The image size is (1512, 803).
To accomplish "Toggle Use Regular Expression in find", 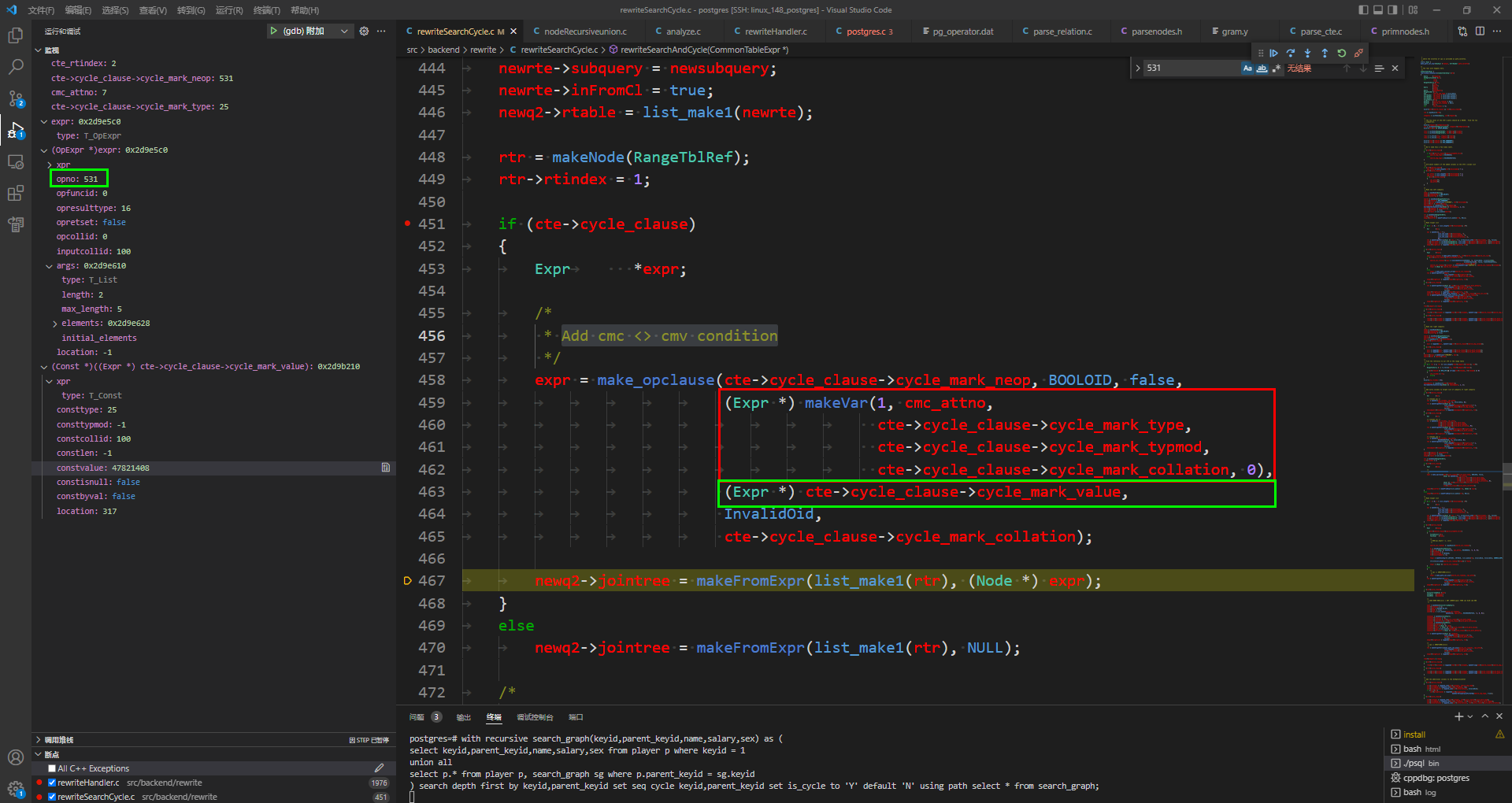I will coord(1276,68).
